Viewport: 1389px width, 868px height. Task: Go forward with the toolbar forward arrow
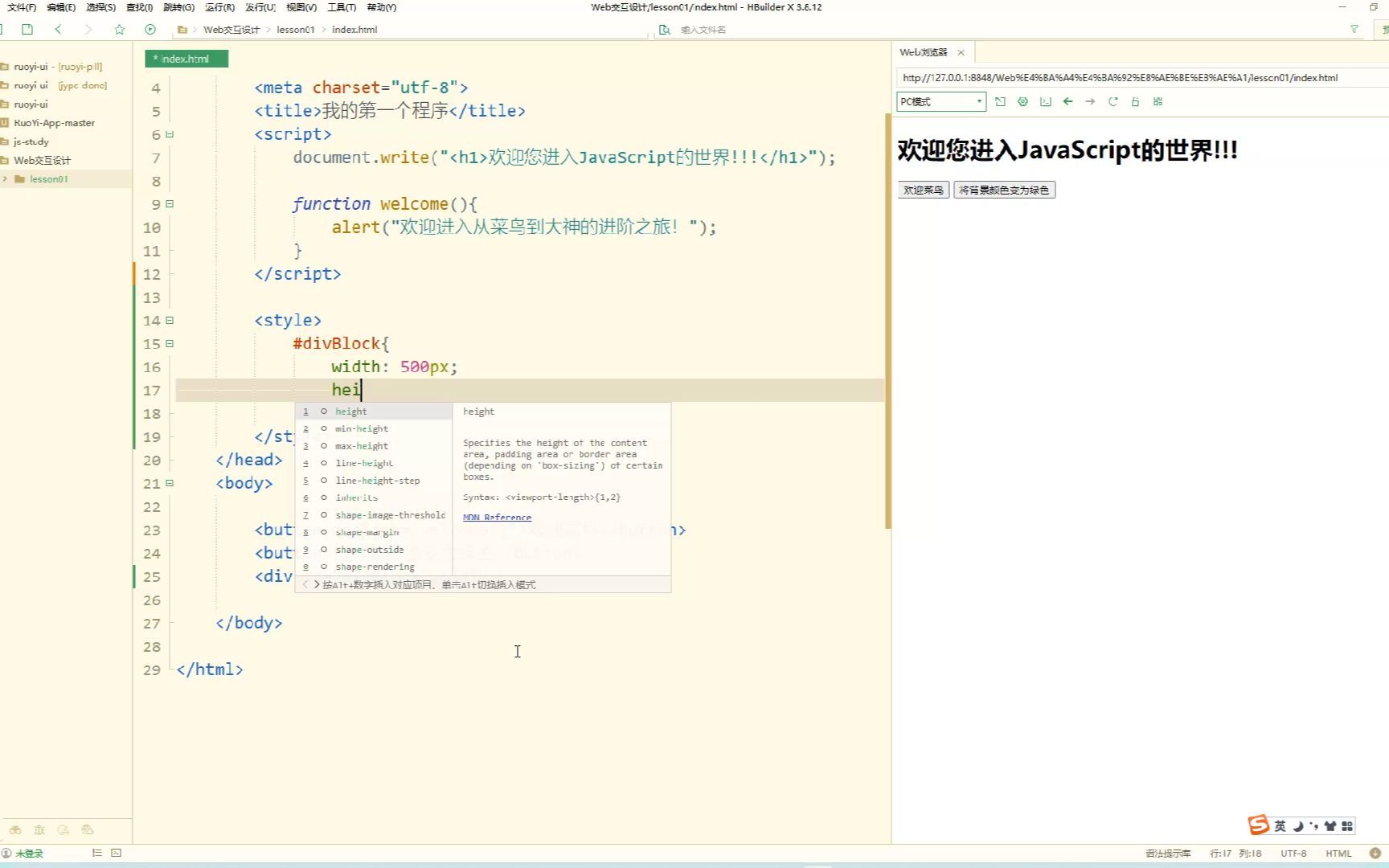(x=88, y=30)
